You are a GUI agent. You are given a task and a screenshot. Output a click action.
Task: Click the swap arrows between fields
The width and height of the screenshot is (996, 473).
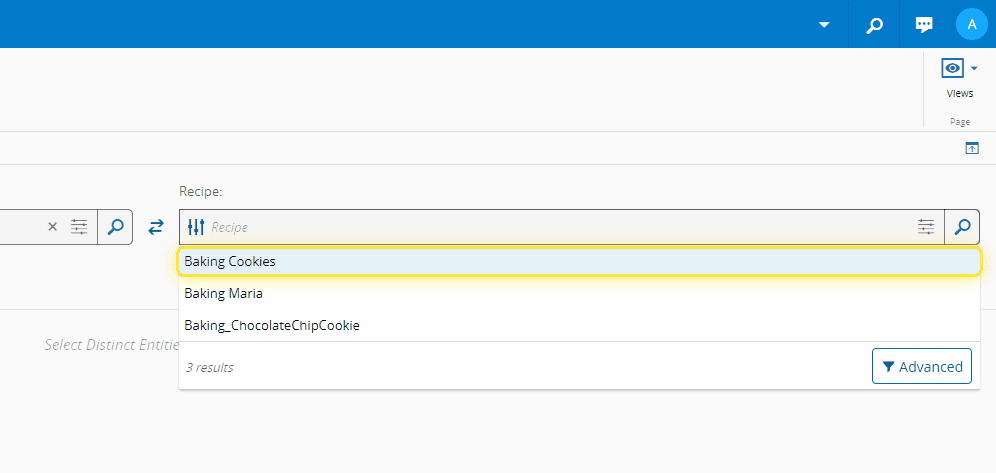156,227
